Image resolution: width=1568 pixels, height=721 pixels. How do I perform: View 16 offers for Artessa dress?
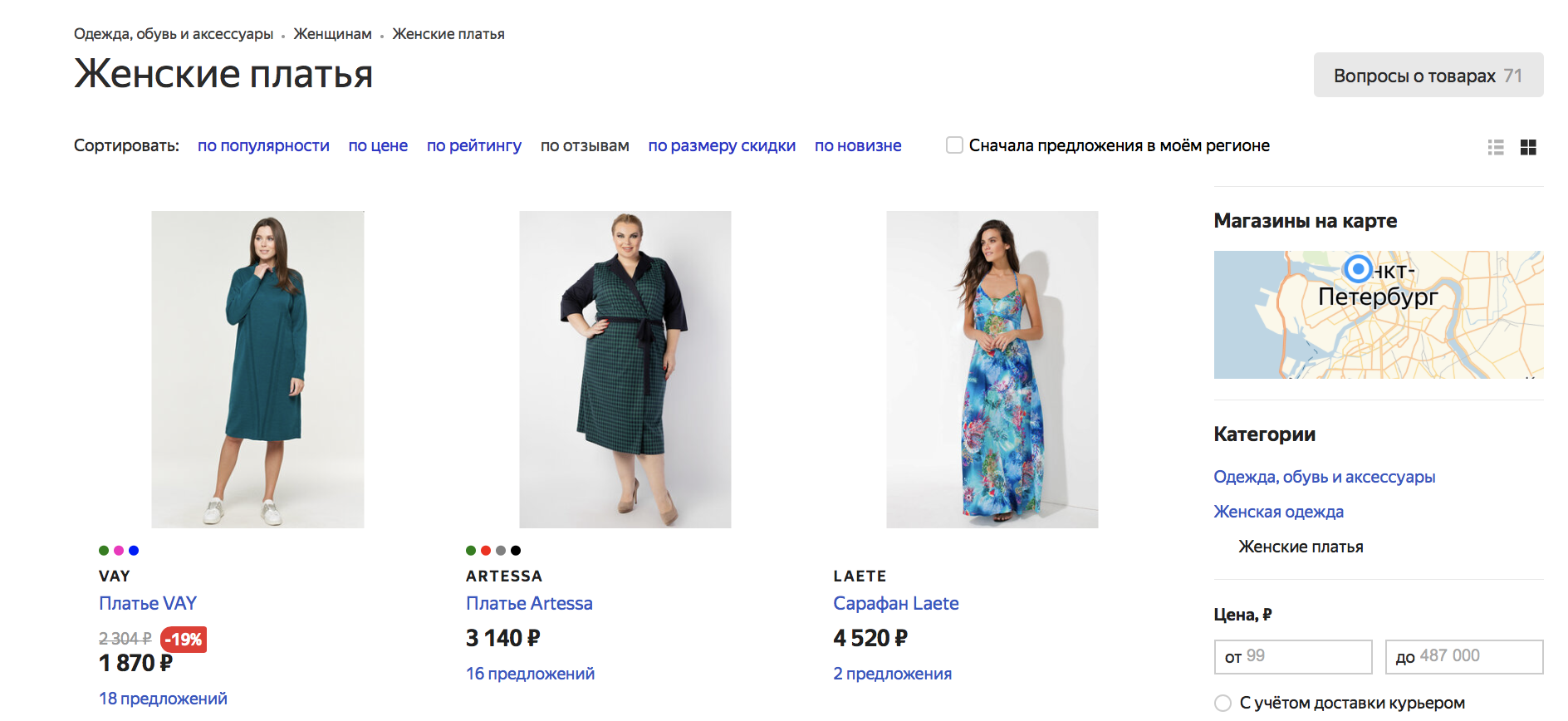coord(530,674)
